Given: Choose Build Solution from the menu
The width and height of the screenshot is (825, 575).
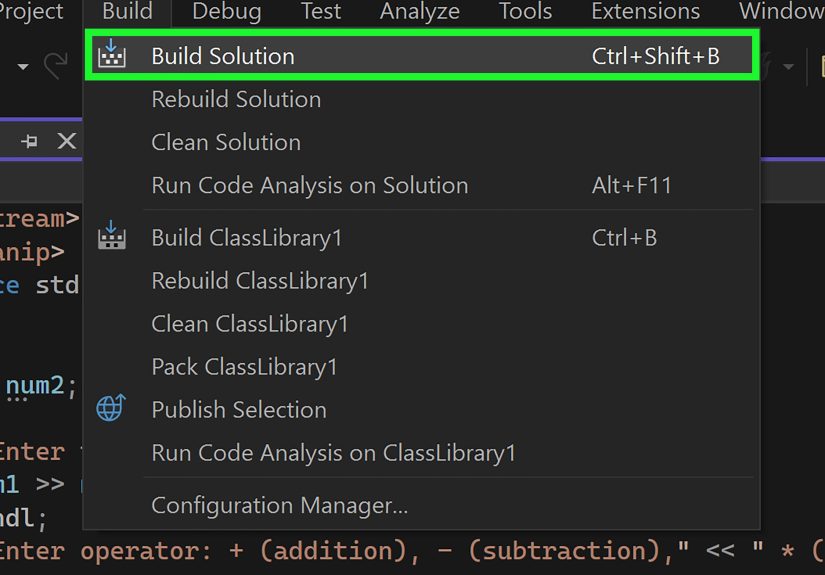Looking at the screenshot, I should tap(422, 56).
